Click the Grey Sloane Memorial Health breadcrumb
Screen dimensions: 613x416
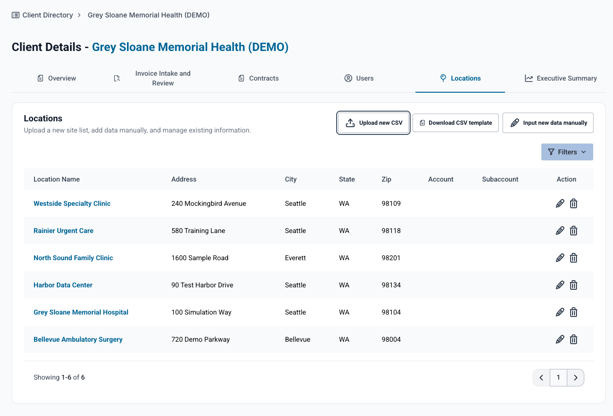point(149,15)
